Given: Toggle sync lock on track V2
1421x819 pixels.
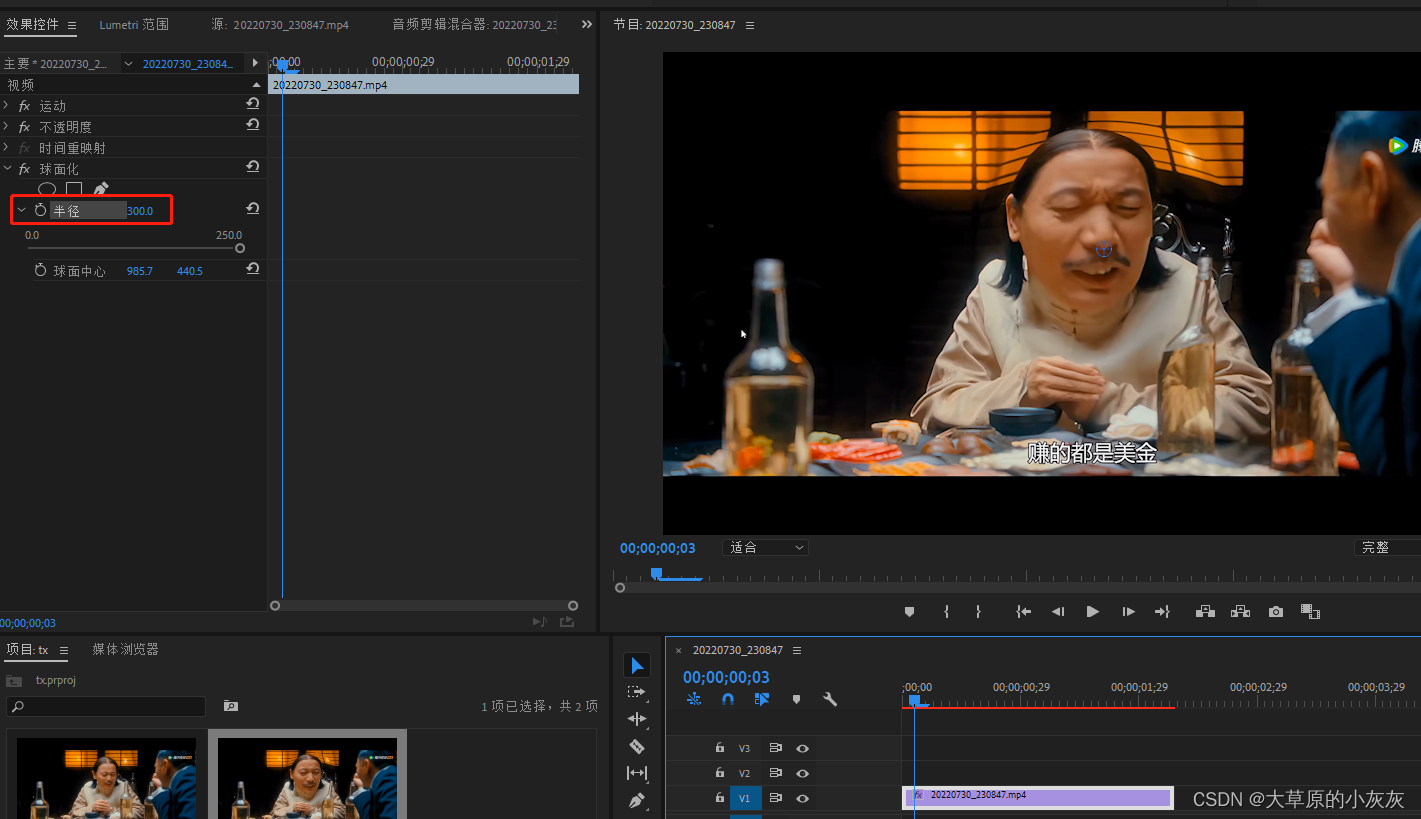Looking at the screenshot, I should [775, 773].
